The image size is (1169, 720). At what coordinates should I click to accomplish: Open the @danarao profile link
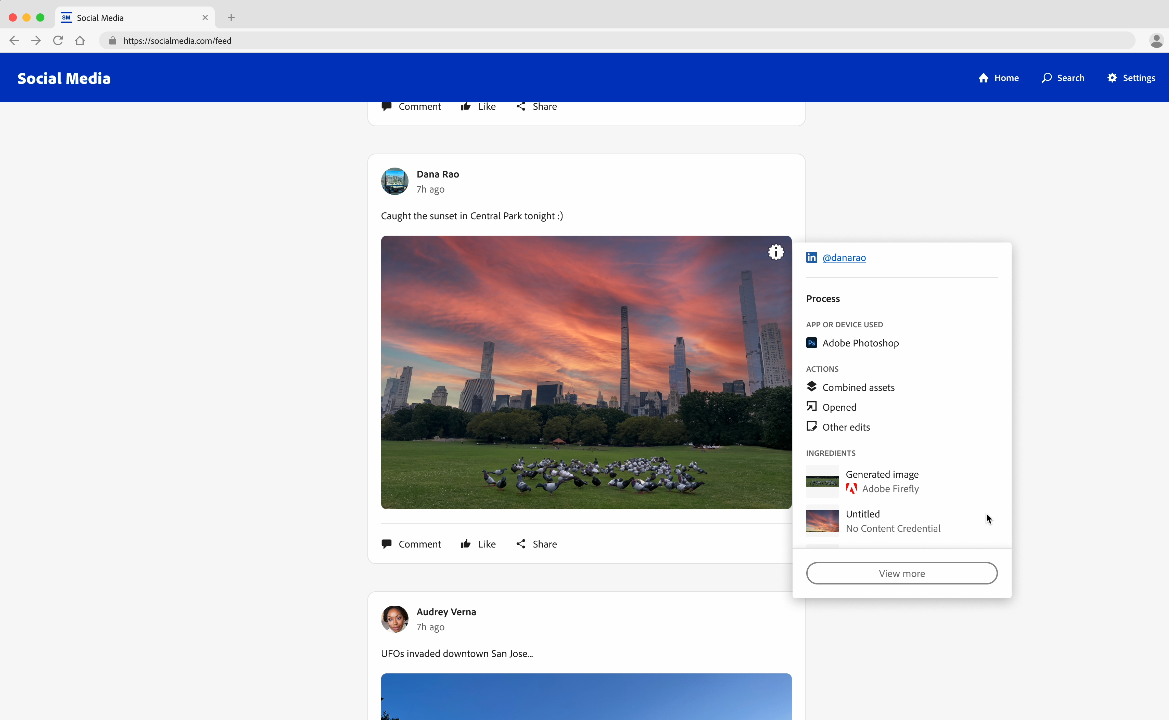click(x=844, y=258)
